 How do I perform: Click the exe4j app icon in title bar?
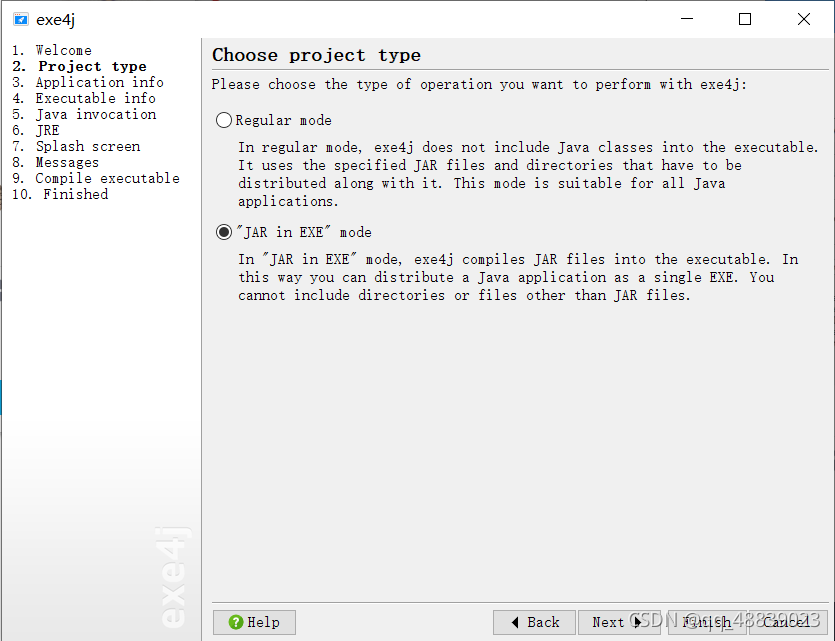(20, 19)
